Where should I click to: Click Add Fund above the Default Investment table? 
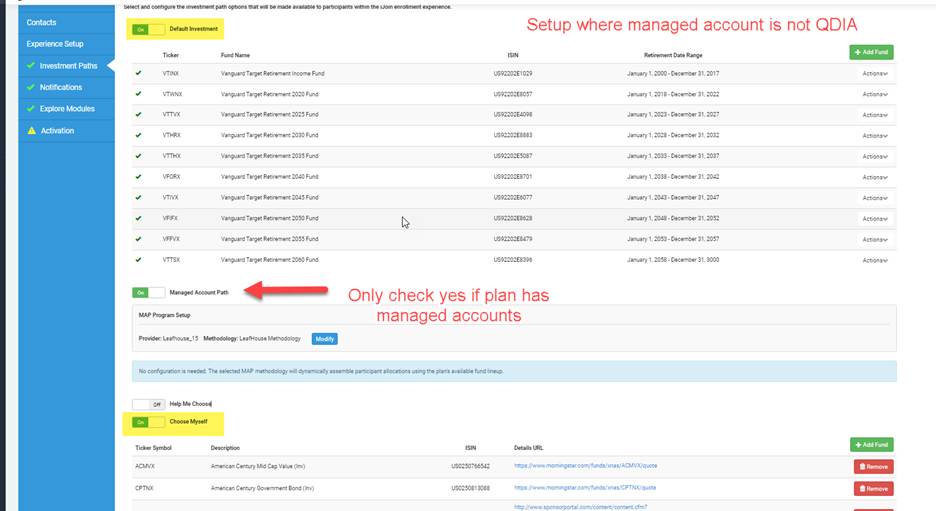(872, 52)
